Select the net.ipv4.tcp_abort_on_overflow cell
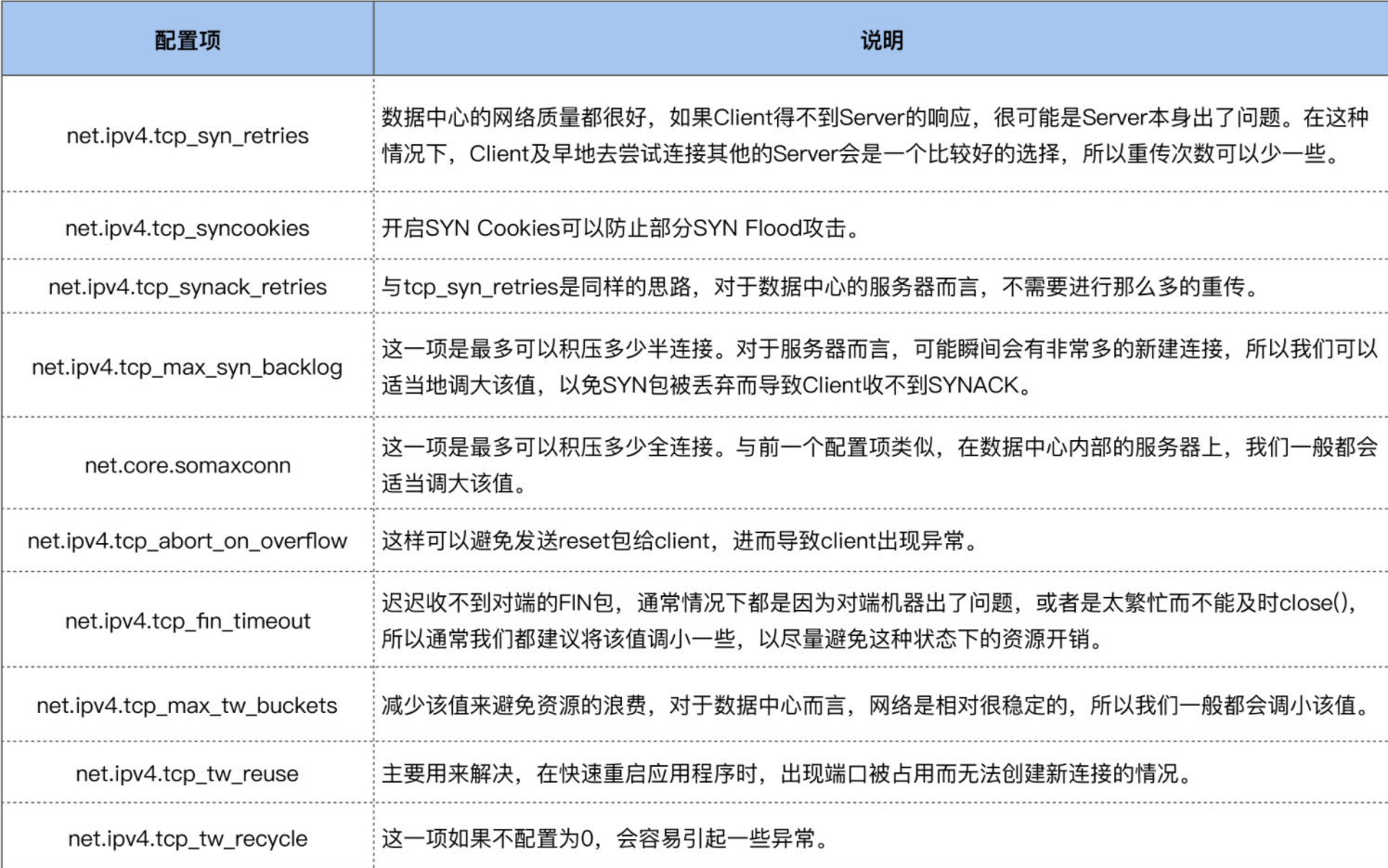This screenshot has width=1388, height=868. [x=188, y=541]
